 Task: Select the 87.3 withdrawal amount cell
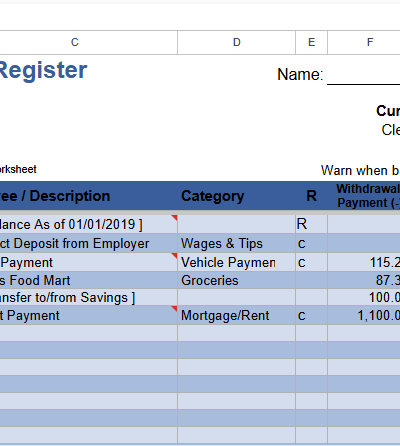coord(364,280)
